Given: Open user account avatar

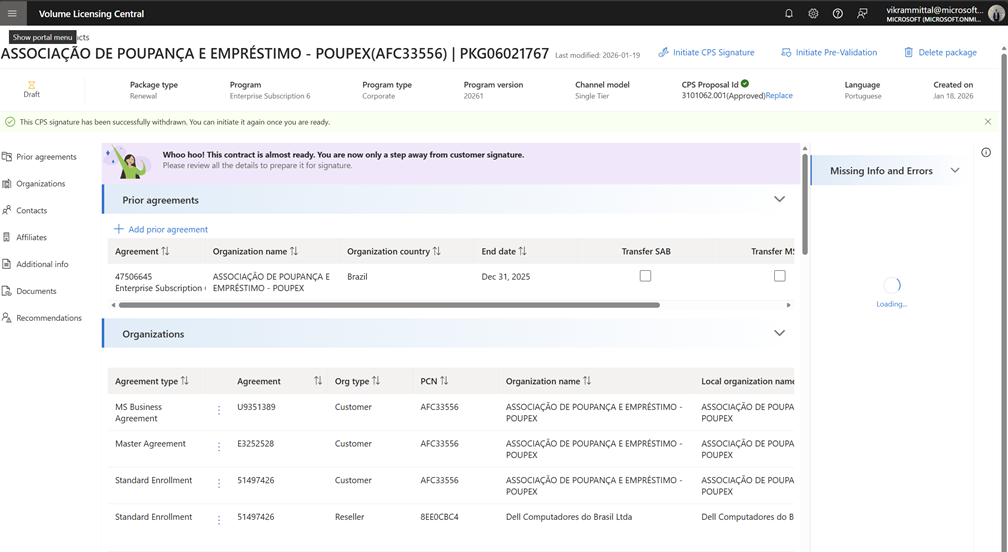Looking at the screenshot, I should click(x=996, y=13).
